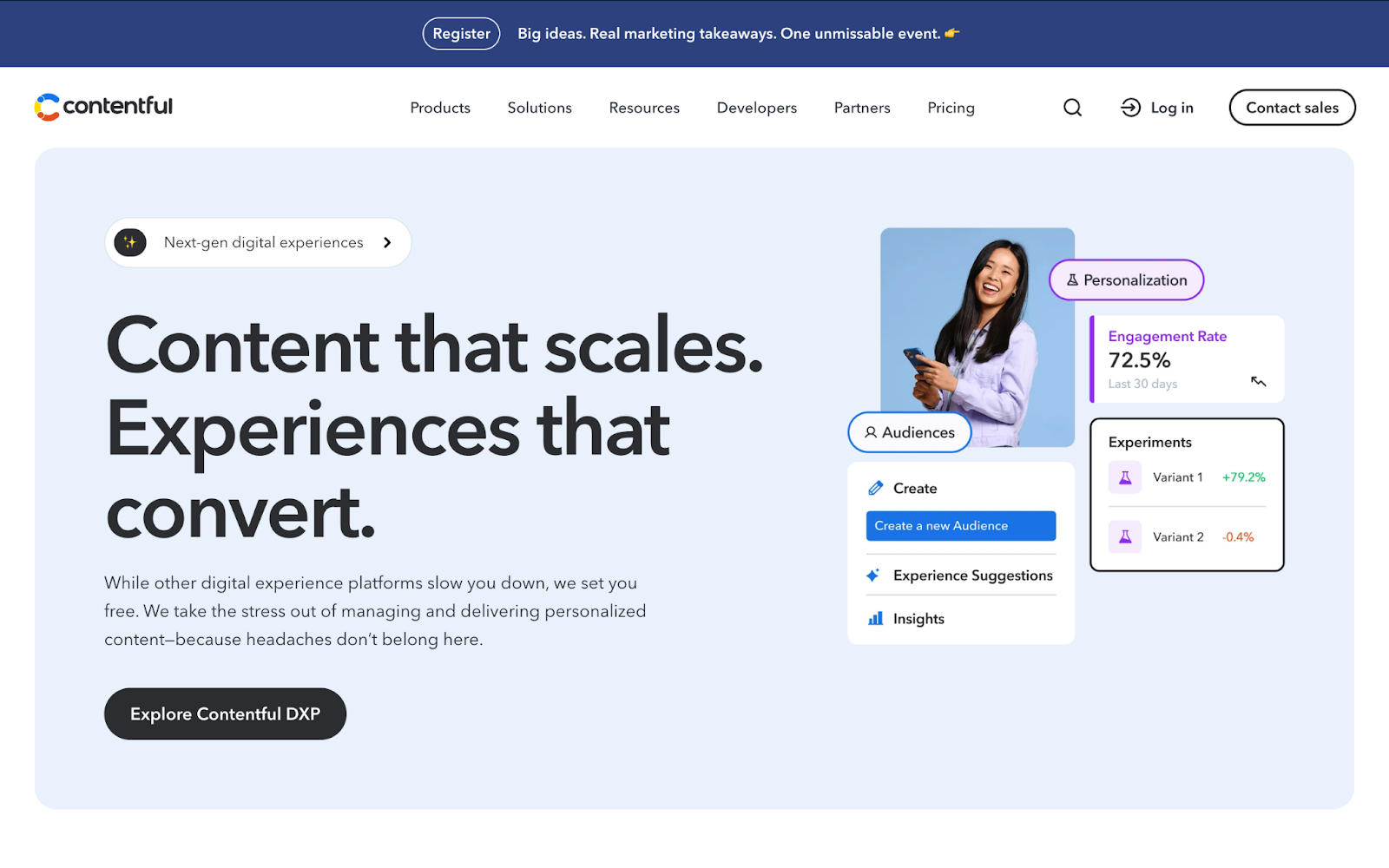The width and height of the screenshot is (1389, 868).
Task: Select the Experience Suggestions row label
Action: point(973,575)
